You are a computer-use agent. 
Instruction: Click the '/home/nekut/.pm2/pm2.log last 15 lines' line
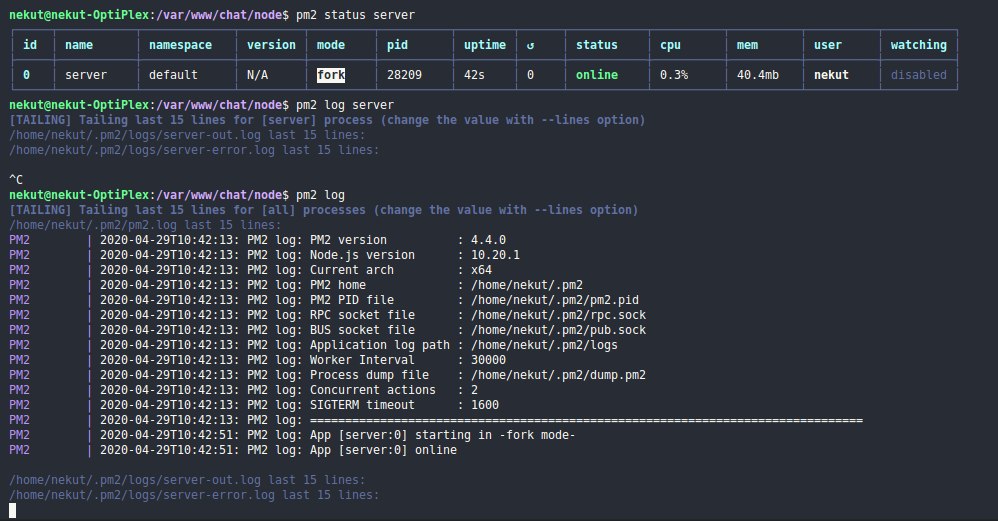pyautogui.click(x=145, y=225)
